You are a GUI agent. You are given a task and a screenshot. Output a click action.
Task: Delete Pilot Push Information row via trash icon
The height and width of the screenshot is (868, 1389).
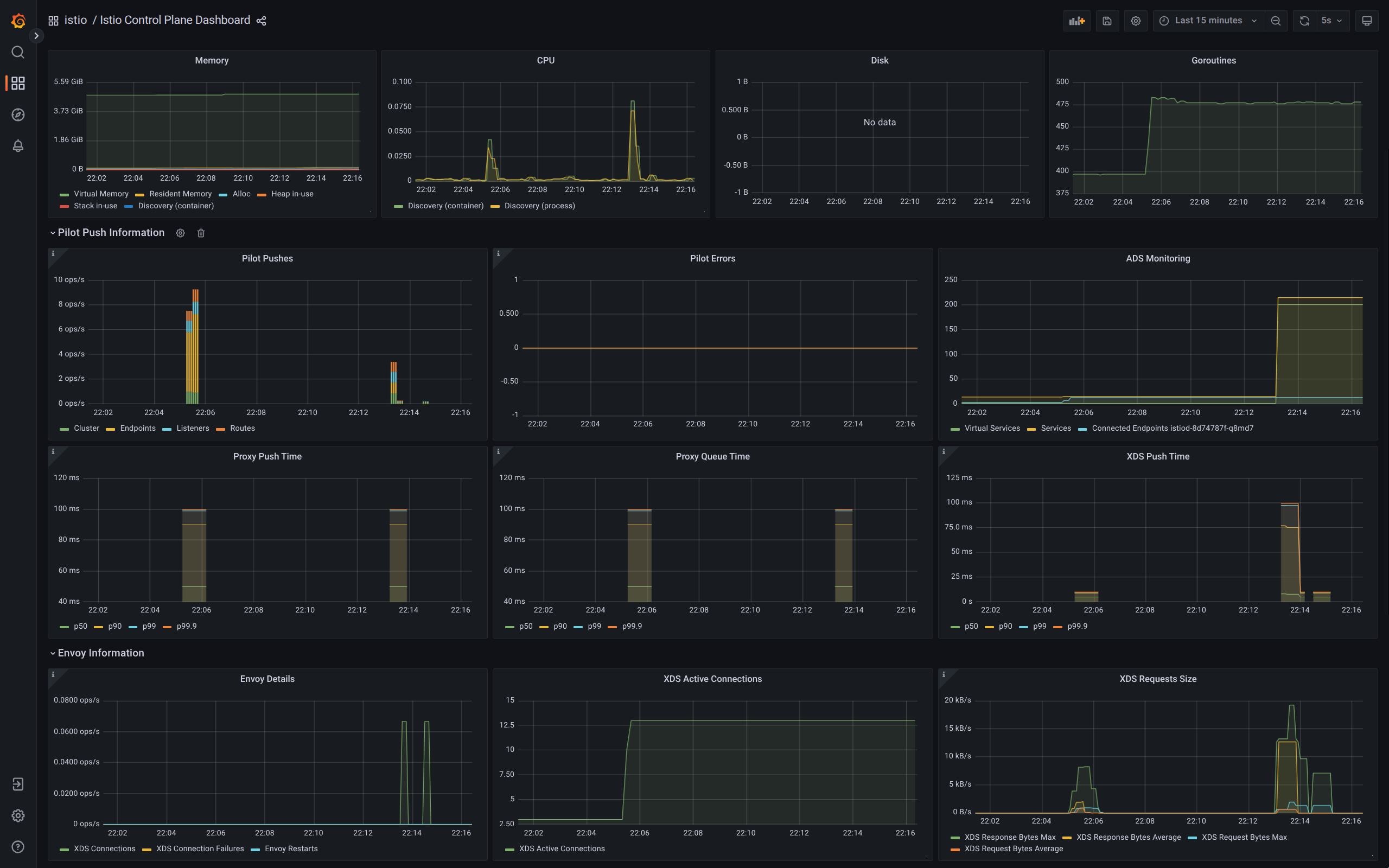201,233
